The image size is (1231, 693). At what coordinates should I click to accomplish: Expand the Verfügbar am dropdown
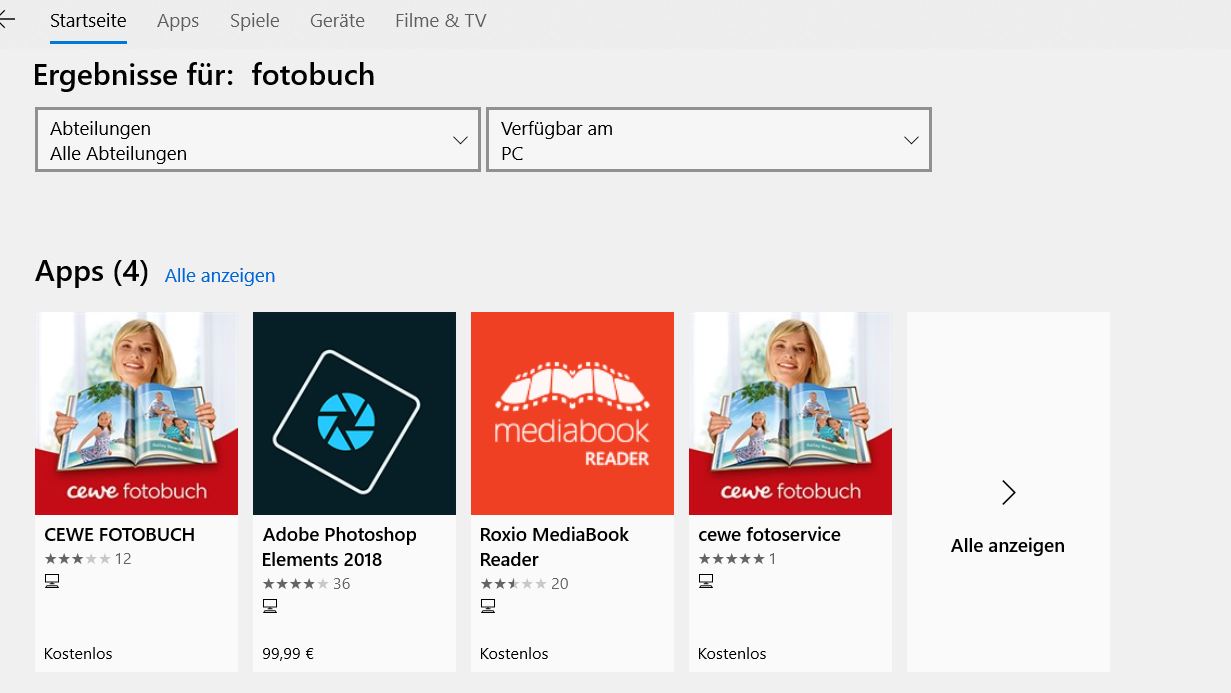coord(709,140)
